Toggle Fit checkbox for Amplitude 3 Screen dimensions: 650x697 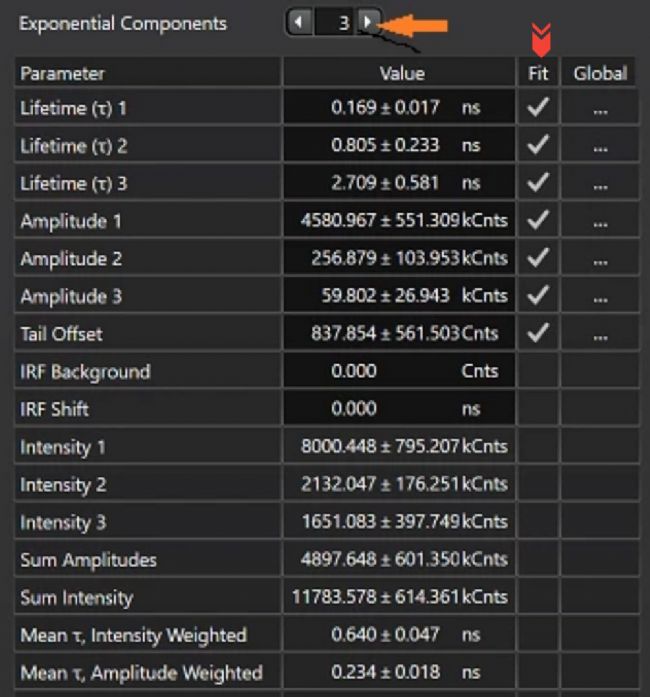(538, 296)
